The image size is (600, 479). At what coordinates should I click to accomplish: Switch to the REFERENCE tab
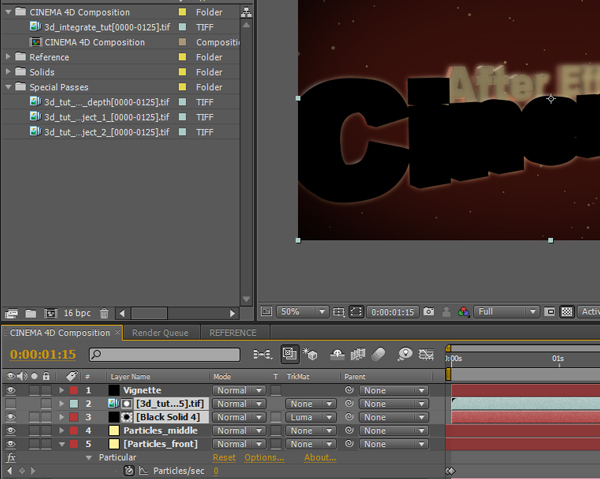(x=233, y=333)
